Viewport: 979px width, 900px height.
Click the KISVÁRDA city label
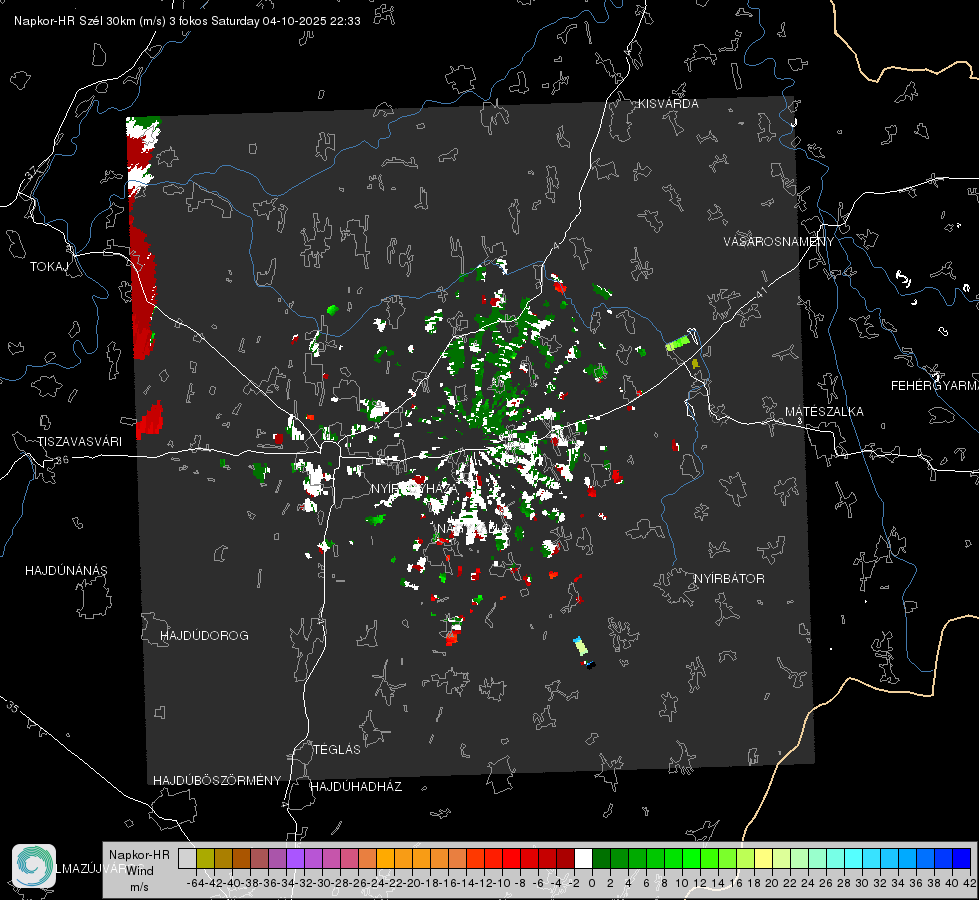point(668,104)
